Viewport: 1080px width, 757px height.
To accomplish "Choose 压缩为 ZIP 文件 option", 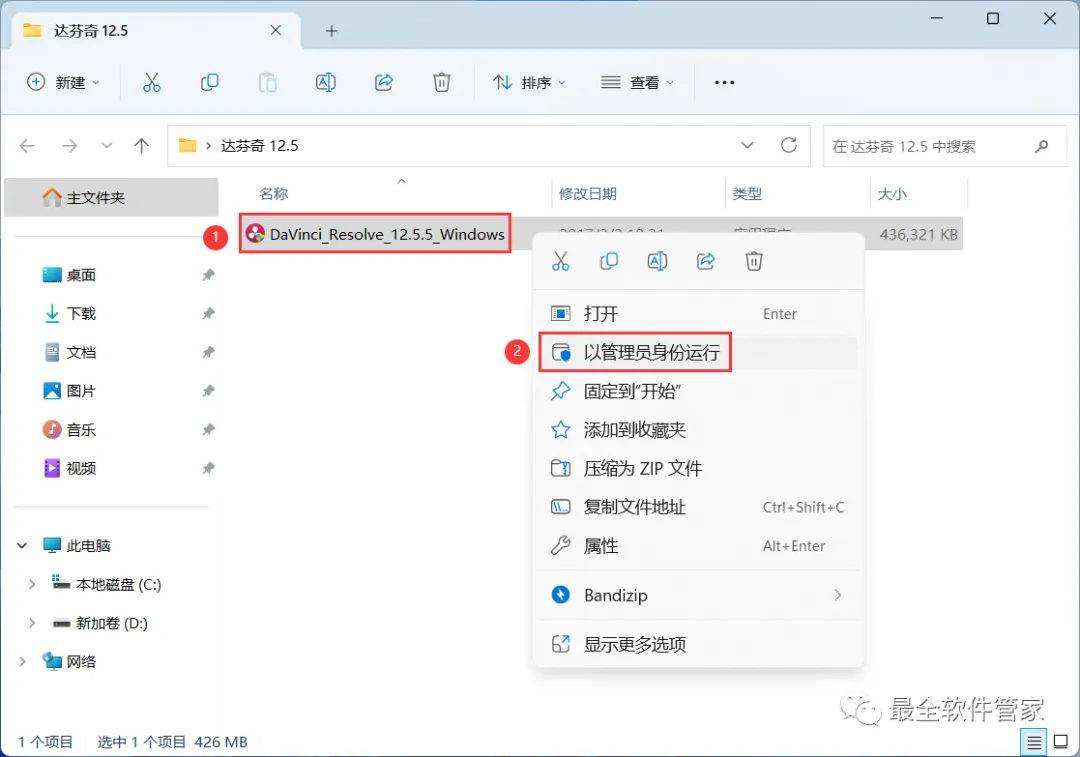I will pos(698,468).
